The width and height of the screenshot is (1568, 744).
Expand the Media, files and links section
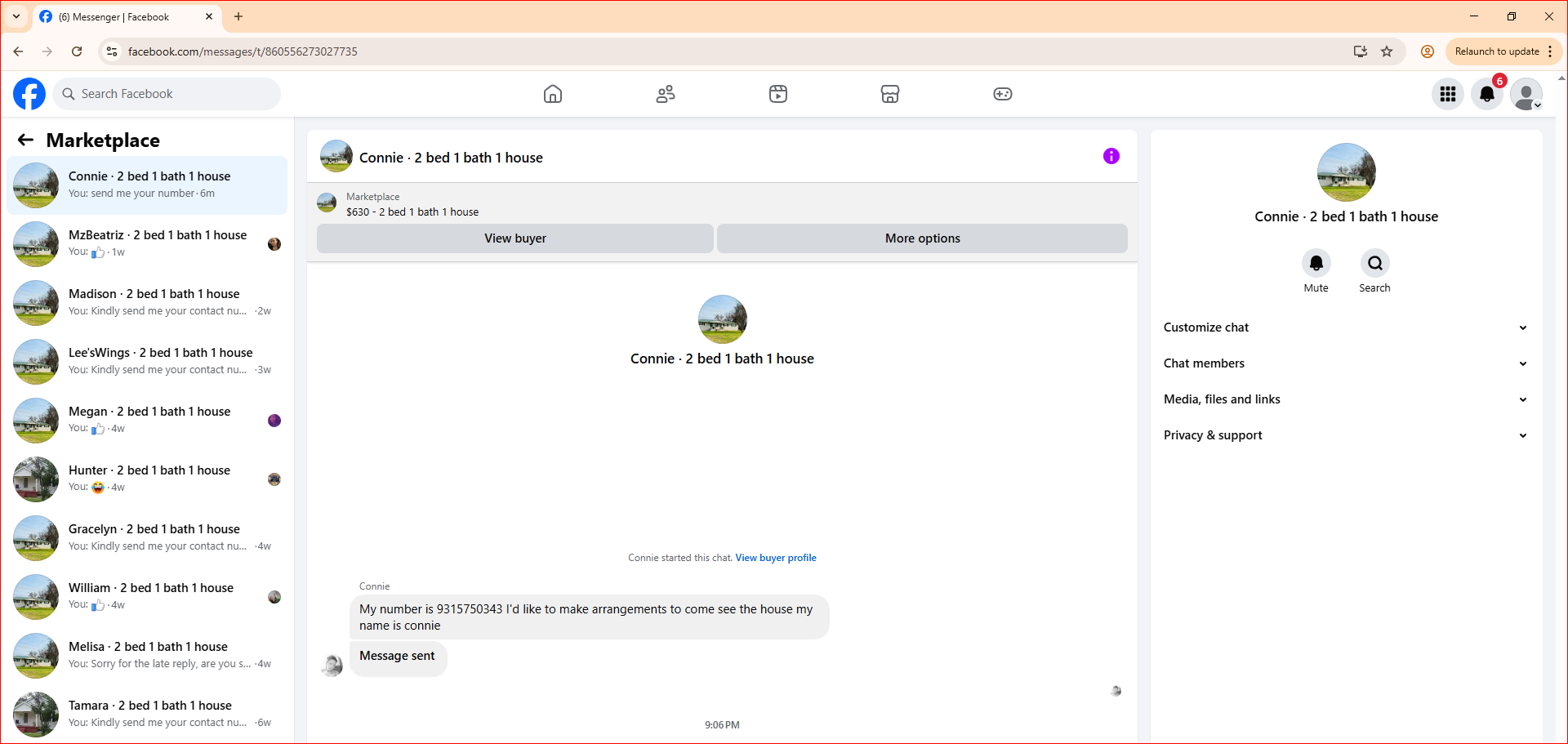pos(1346,399)
